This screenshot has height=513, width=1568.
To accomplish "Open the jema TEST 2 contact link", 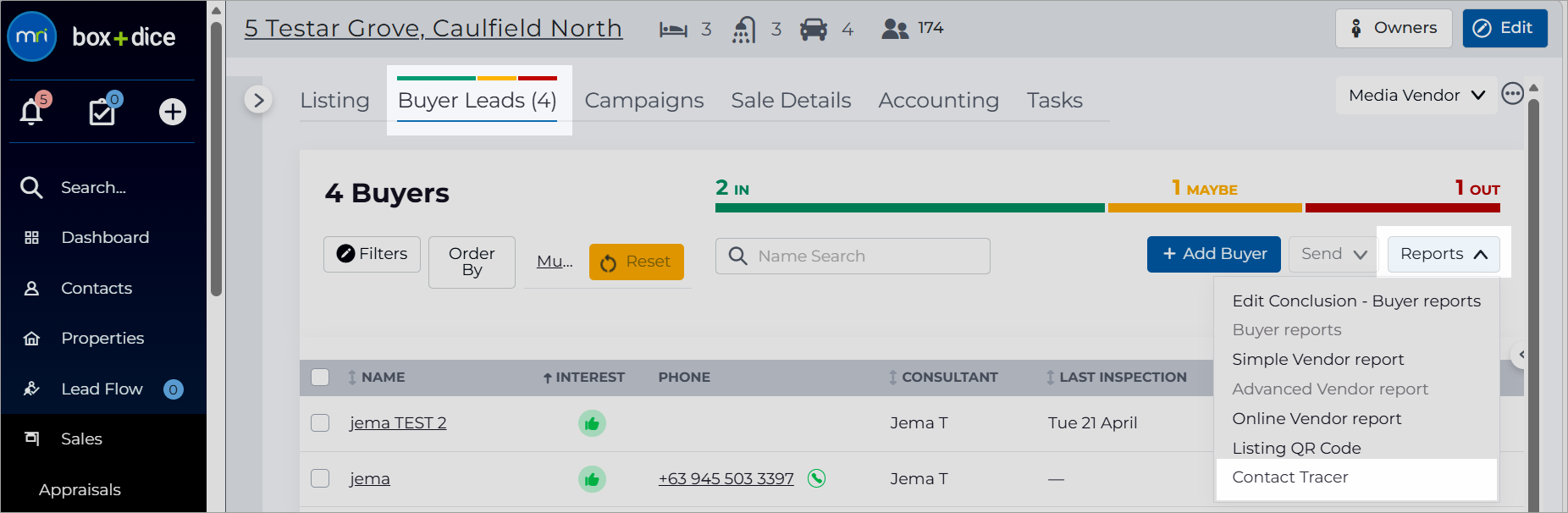I will pyautogui.click(x=398, y=422).
